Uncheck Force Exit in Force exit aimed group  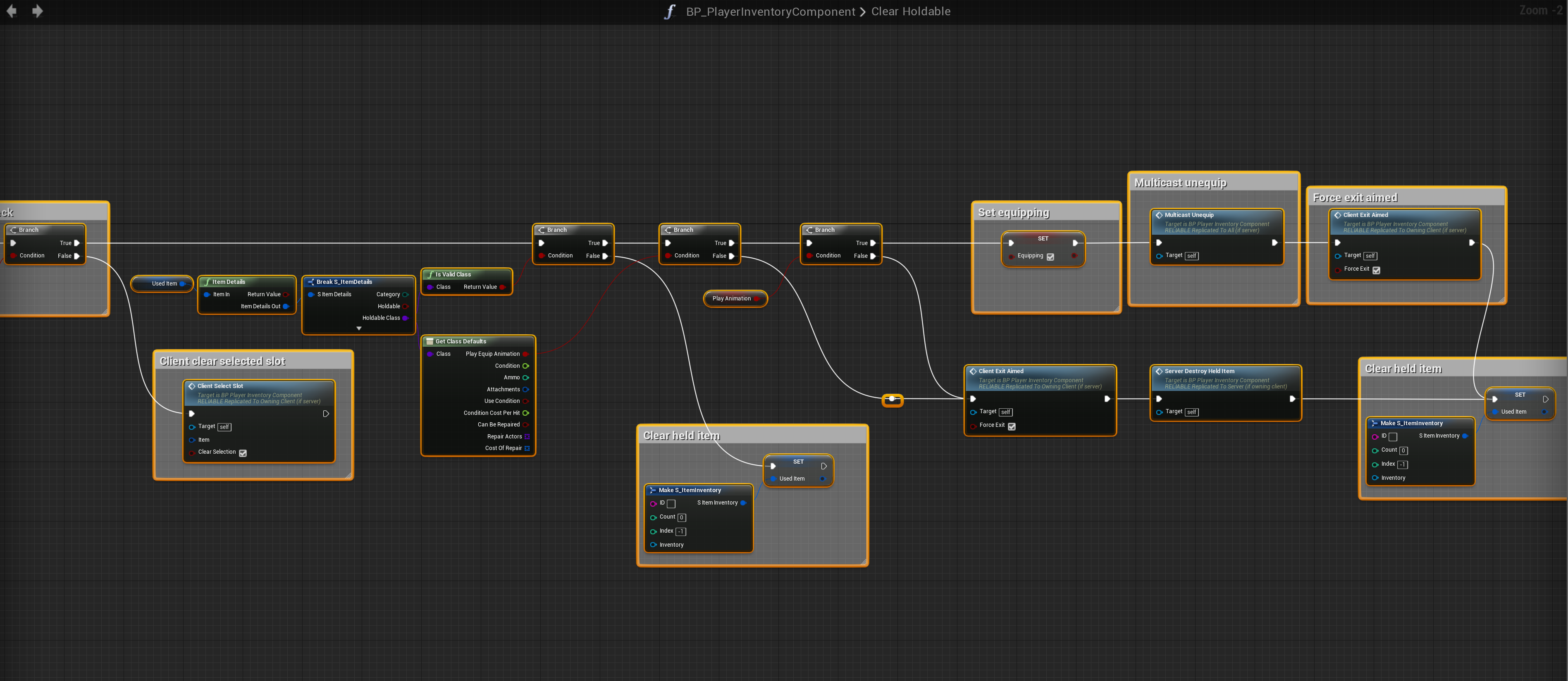point(1376,270)
